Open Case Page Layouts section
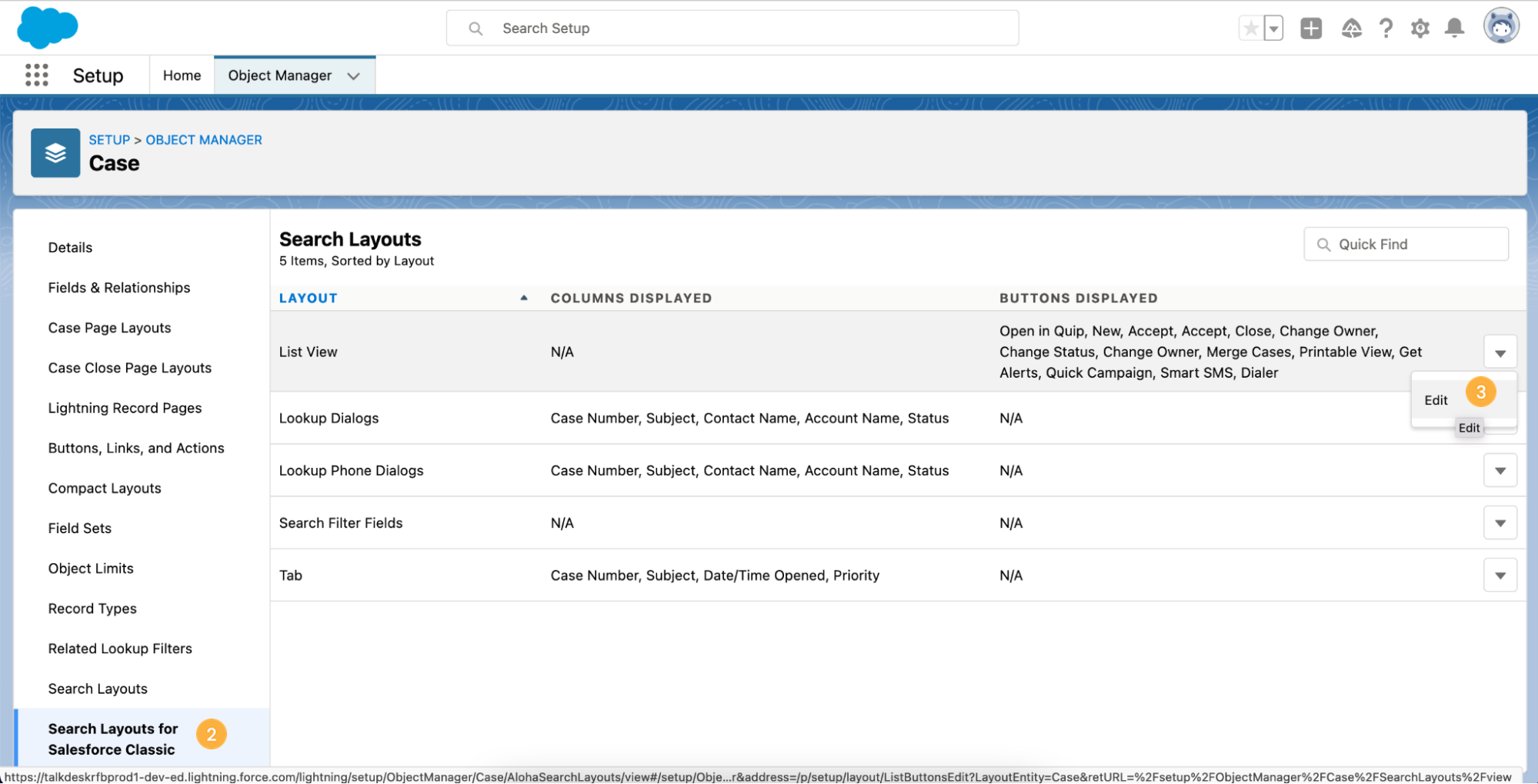This screenshot has height=784, width=1538. click(109, 328)
